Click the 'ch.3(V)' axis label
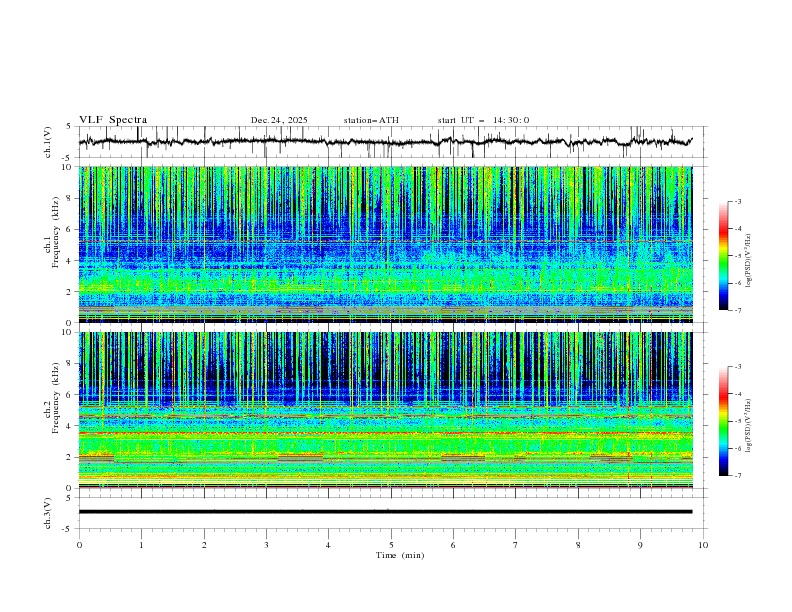 (x=48, y=513)
